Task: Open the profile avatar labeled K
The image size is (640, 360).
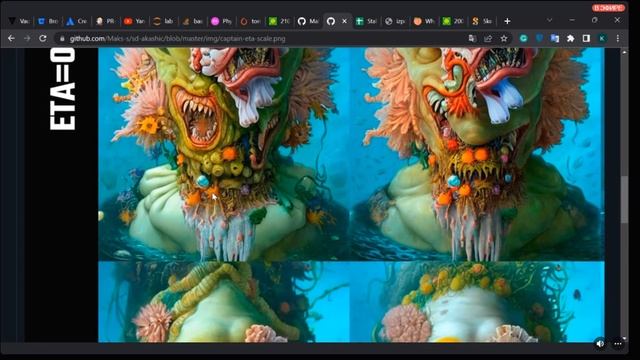Action: pyautogui.click(x=602, y=38)
